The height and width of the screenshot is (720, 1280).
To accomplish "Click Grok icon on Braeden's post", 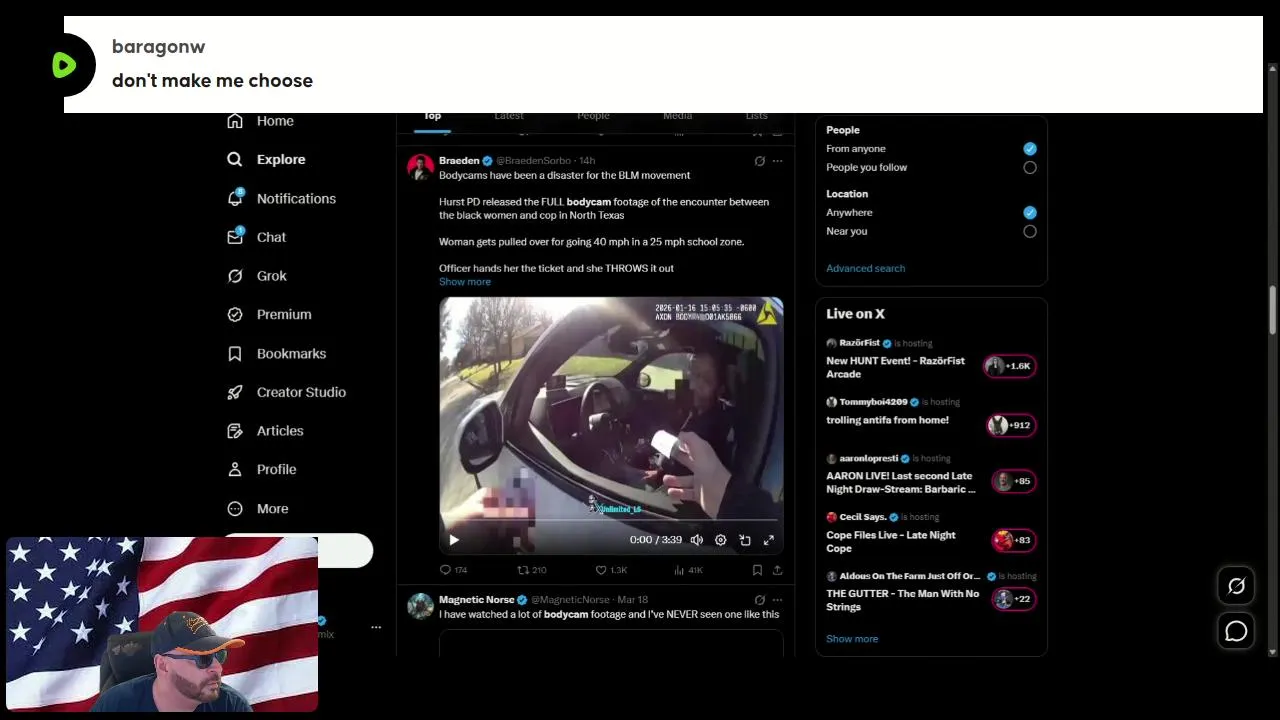I will [759, 161].
